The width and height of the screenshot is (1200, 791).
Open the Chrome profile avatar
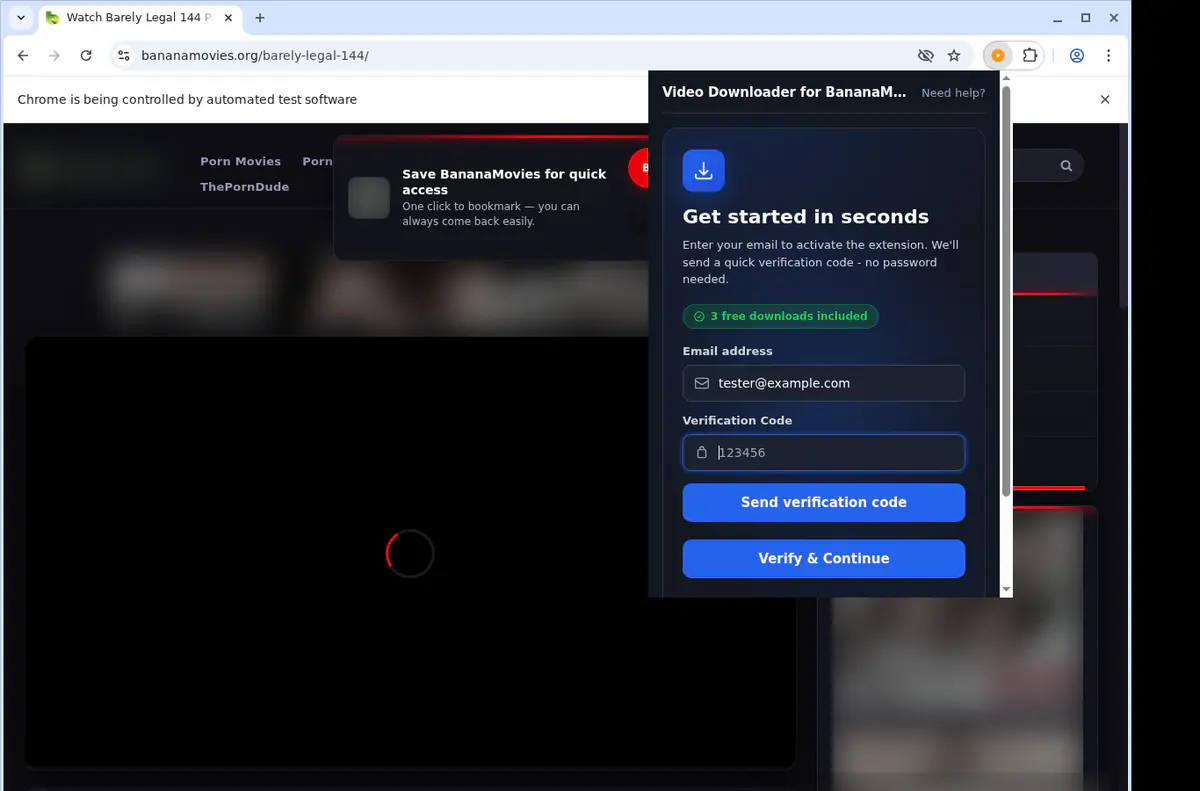pyautogui.click(x=1077, y=56)
